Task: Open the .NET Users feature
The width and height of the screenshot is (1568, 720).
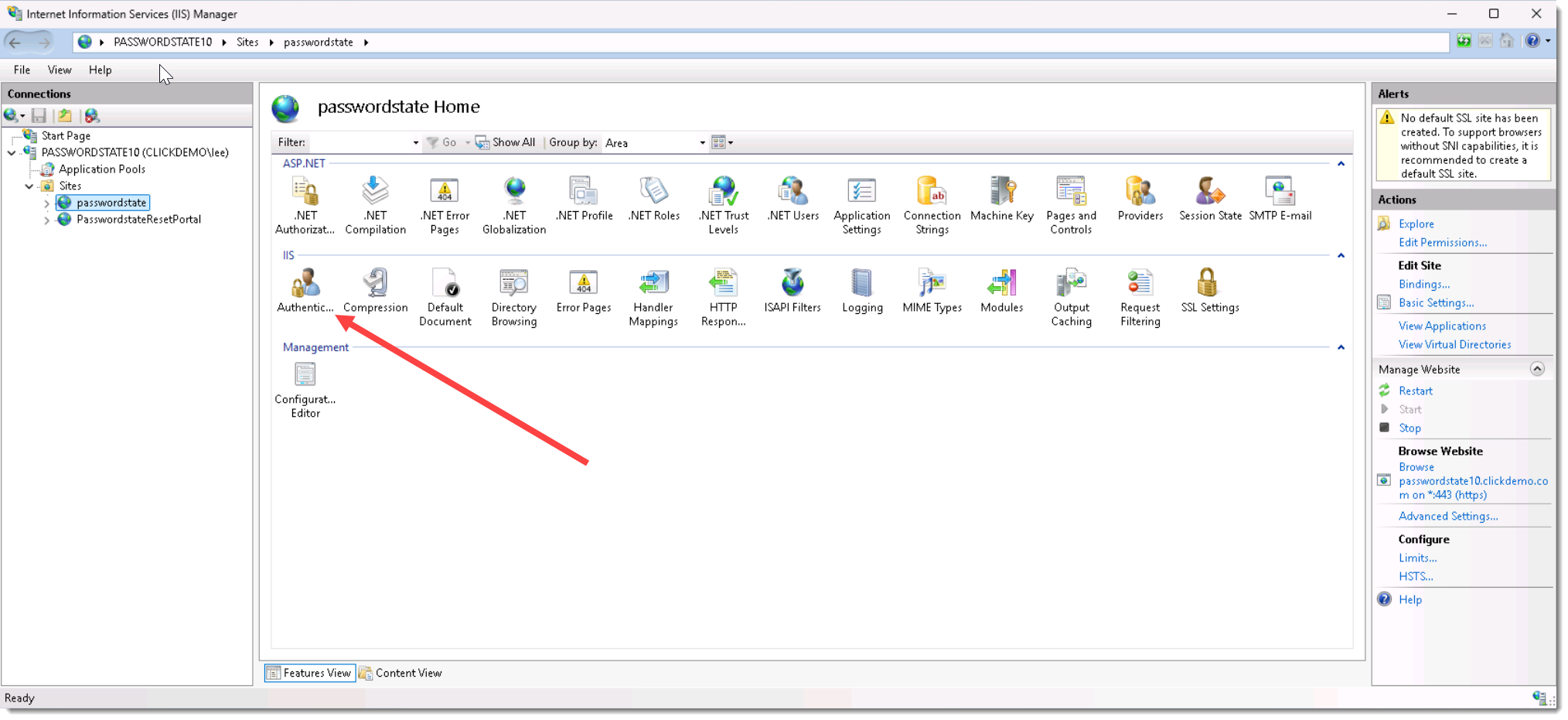Action: coord(793,199)
